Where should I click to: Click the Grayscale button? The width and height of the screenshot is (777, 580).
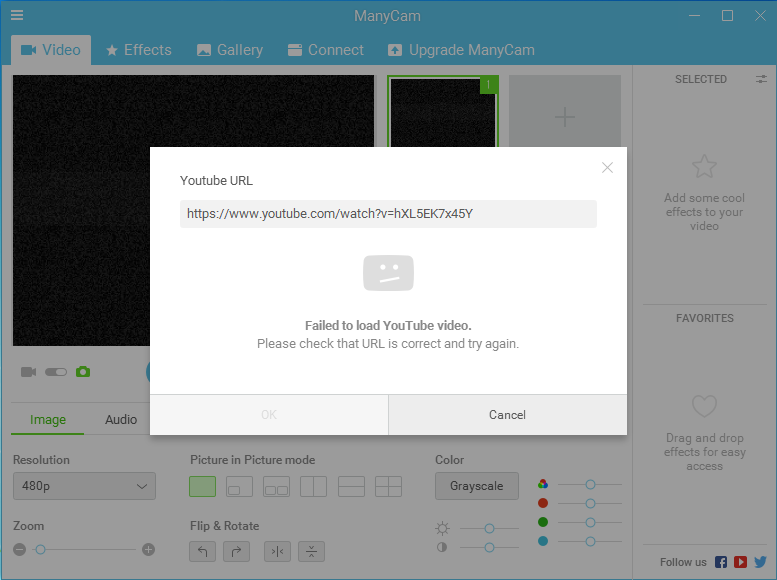point(477,486)
